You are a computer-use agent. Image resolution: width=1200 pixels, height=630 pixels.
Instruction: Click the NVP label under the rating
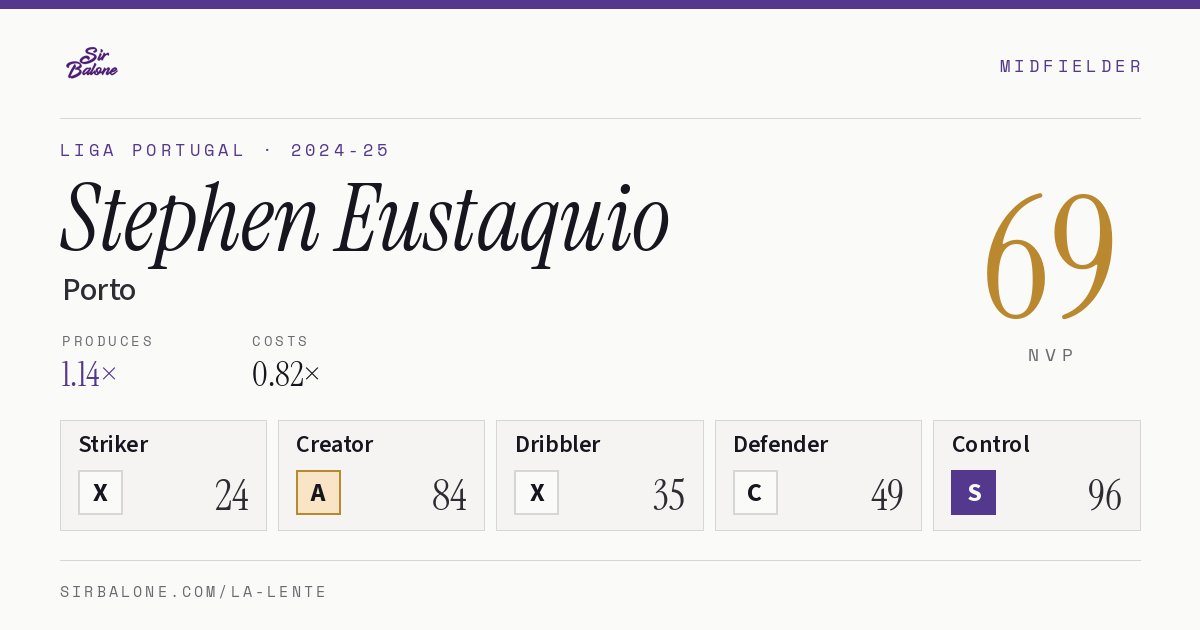[x=1051, y=355]
